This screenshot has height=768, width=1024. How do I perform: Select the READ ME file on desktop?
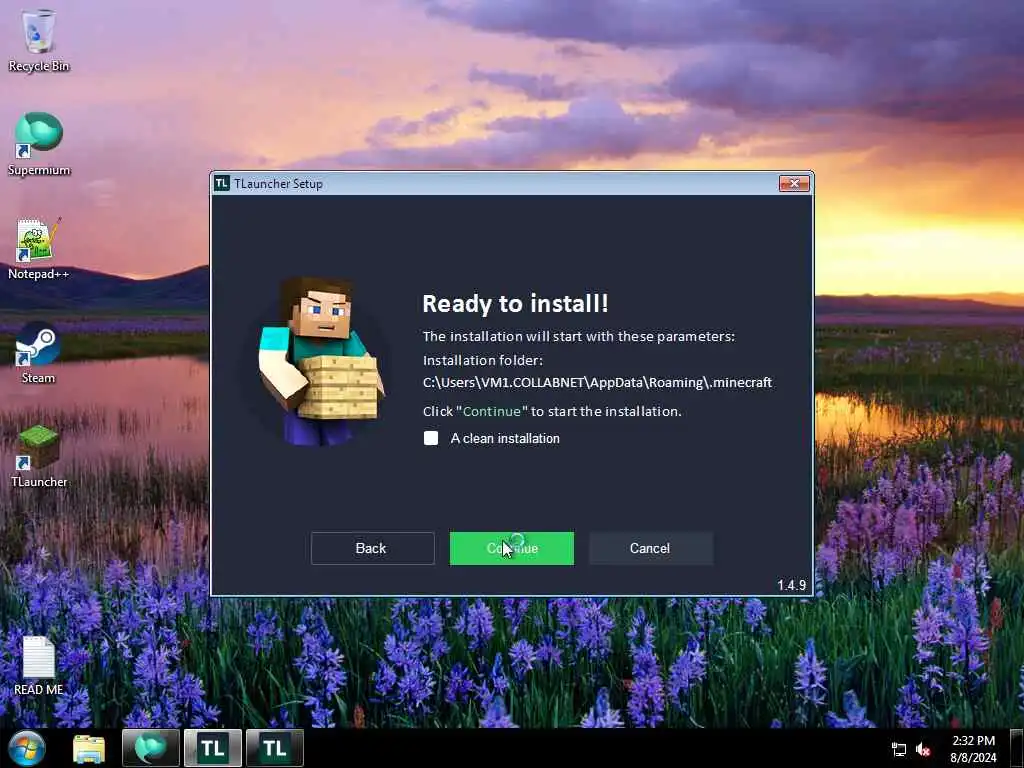pyautogui.click(x=39, y=665)
